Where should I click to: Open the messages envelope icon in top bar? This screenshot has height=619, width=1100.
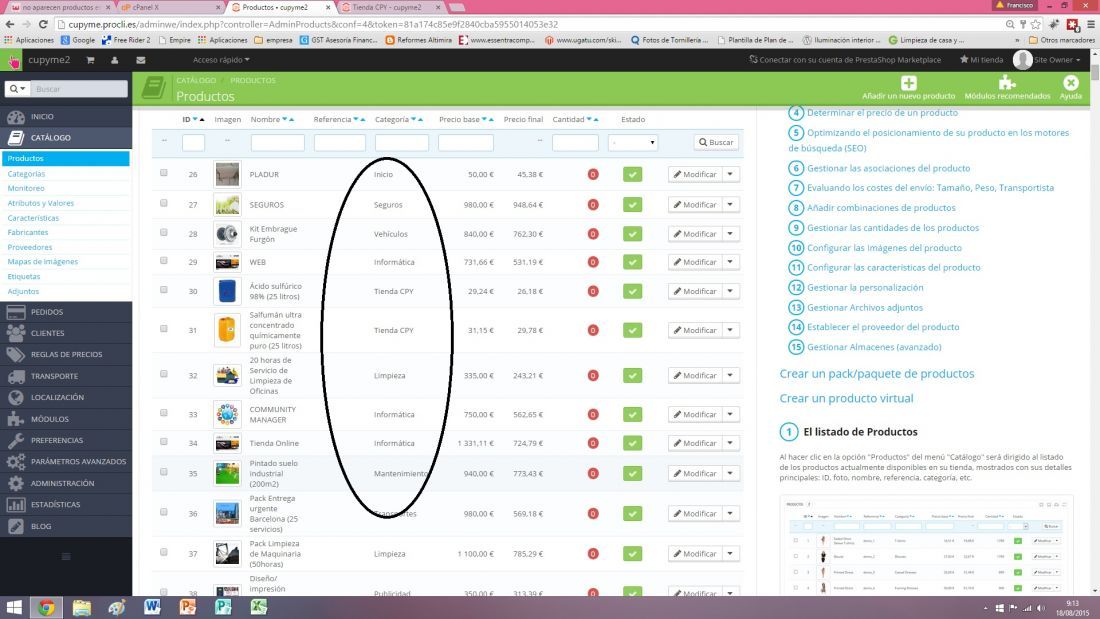[x=140, y=60]
